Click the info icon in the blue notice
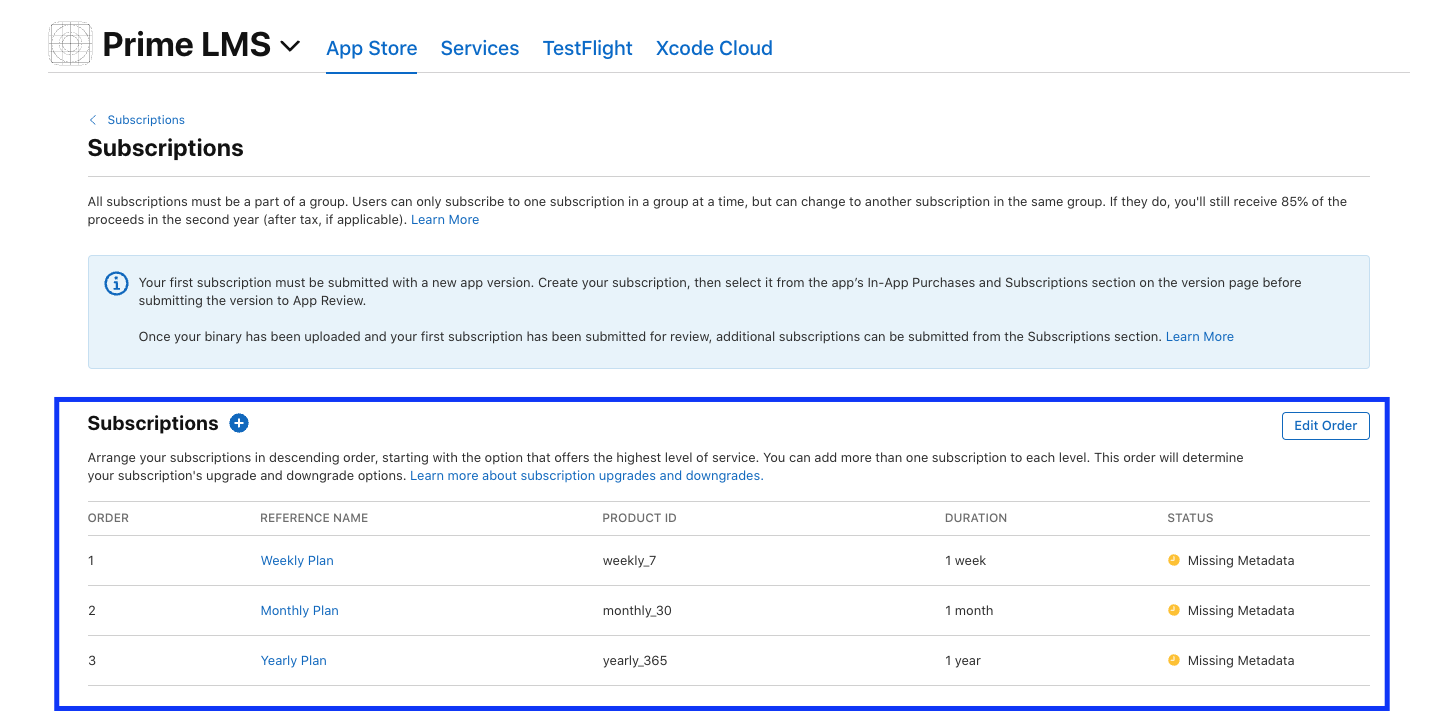Viewport: 1447px width, 726px height. coord(116,283)
